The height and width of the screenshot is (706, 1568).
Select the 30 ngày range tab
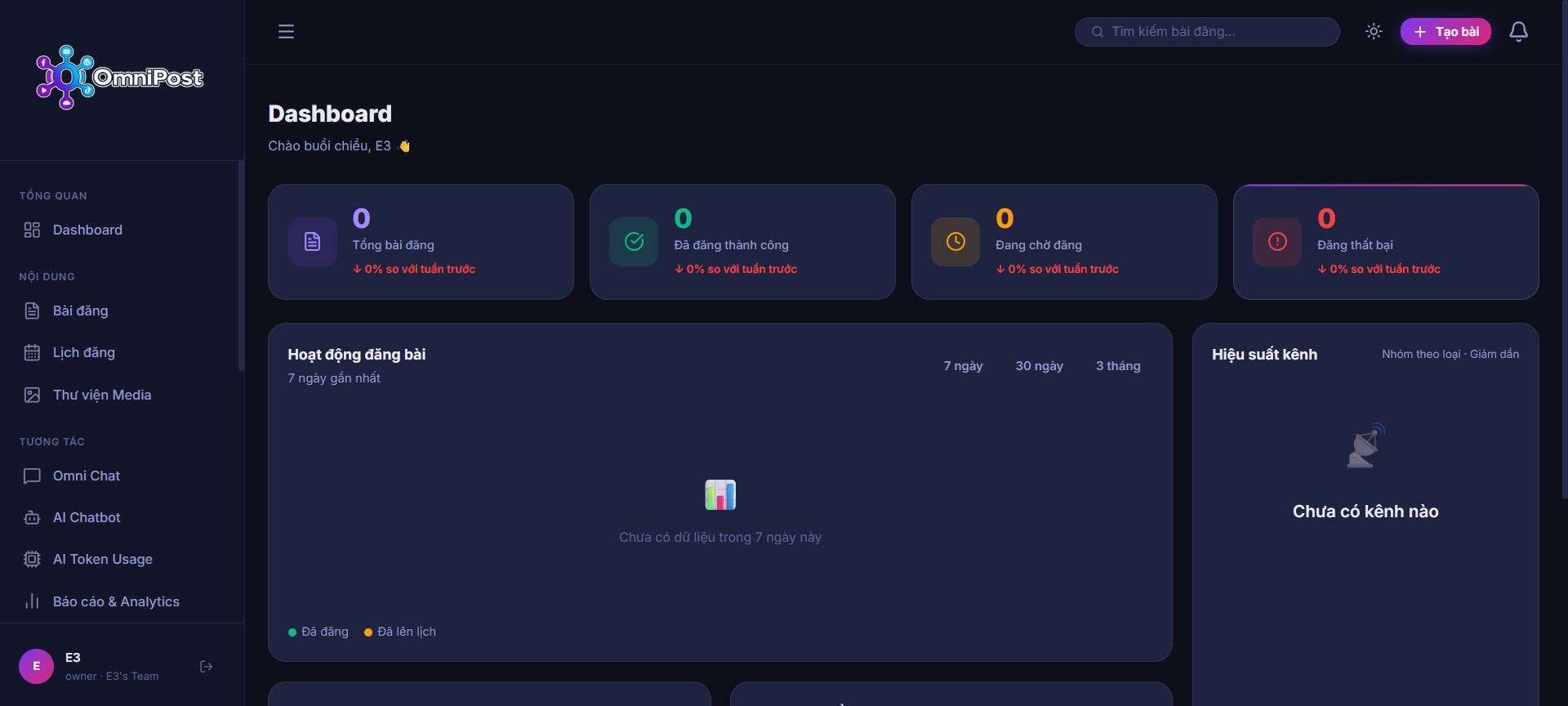point(1039,366)
